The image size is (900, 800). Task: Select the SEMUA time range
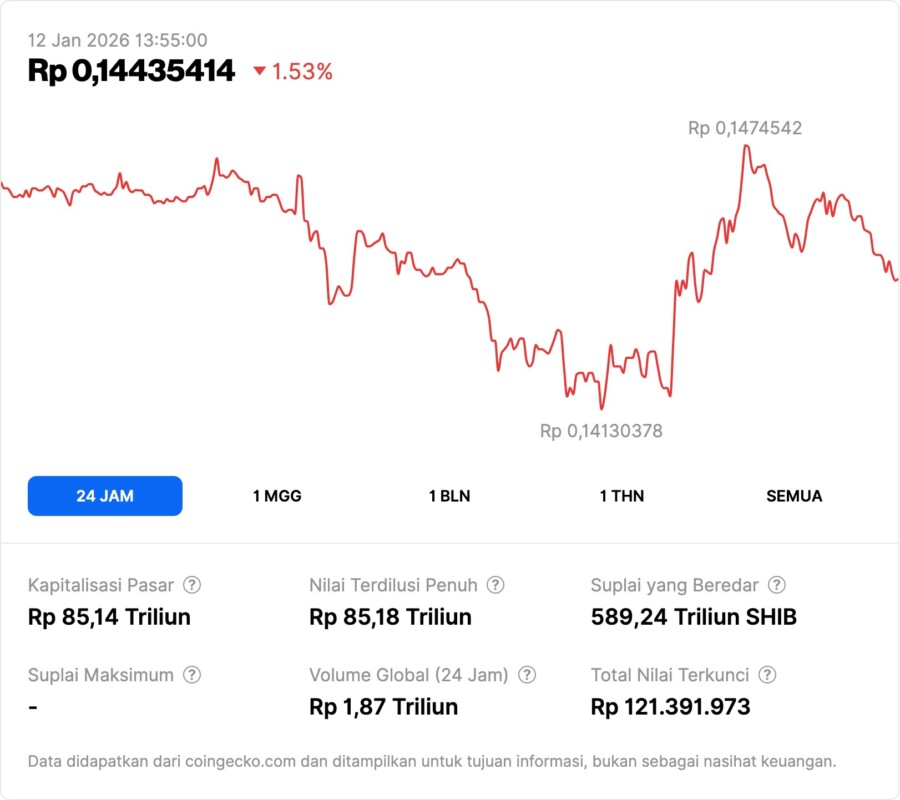tap(794, 496)
